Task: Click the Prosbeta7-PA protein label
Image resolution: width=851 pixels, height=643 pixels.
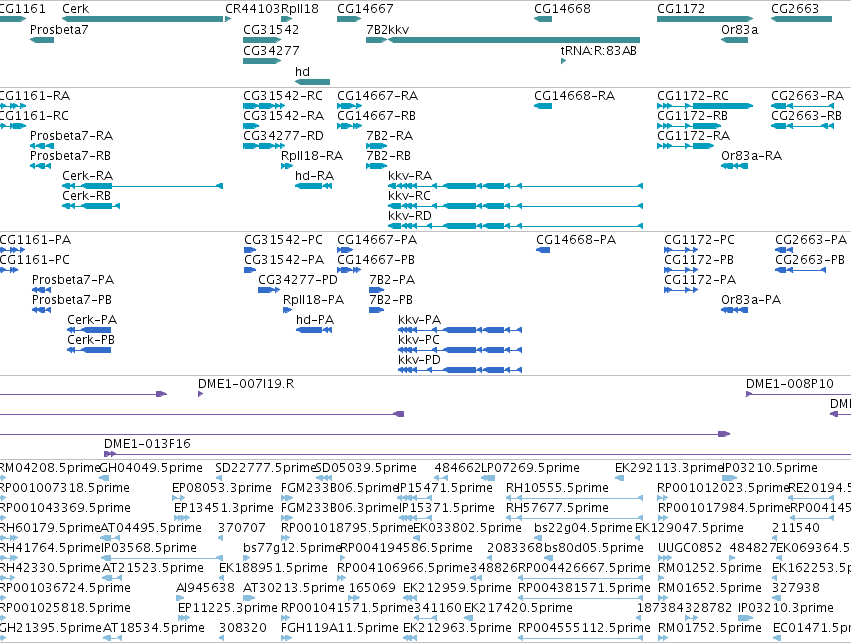Action: coord(73,280)
